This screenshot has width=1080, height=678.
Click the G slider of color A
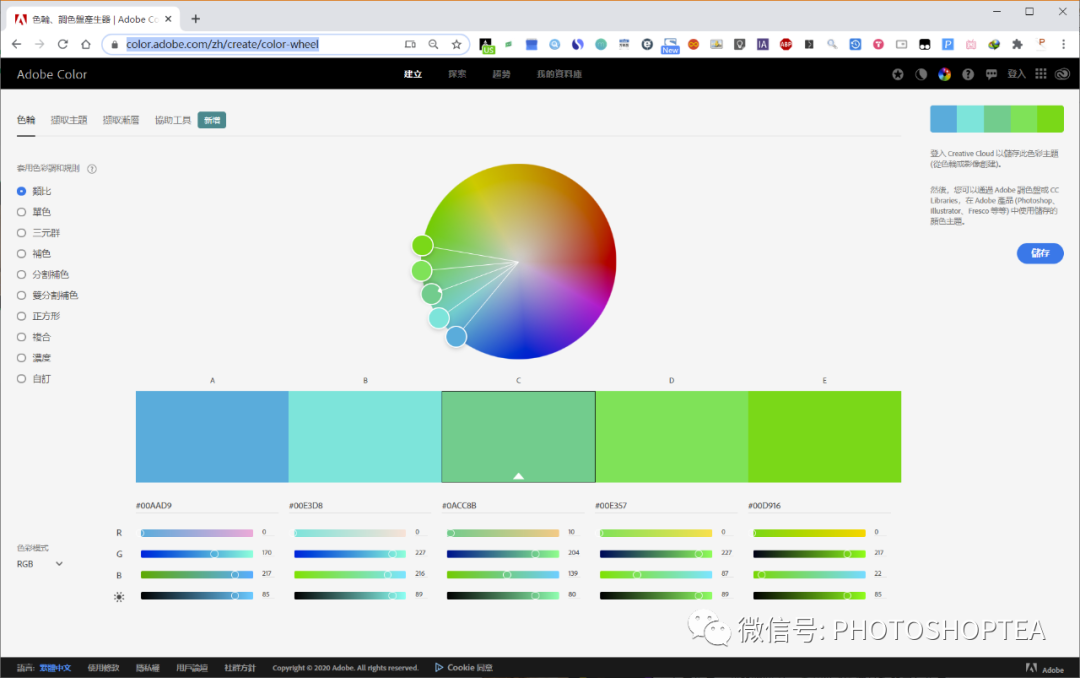click(197, 554)
